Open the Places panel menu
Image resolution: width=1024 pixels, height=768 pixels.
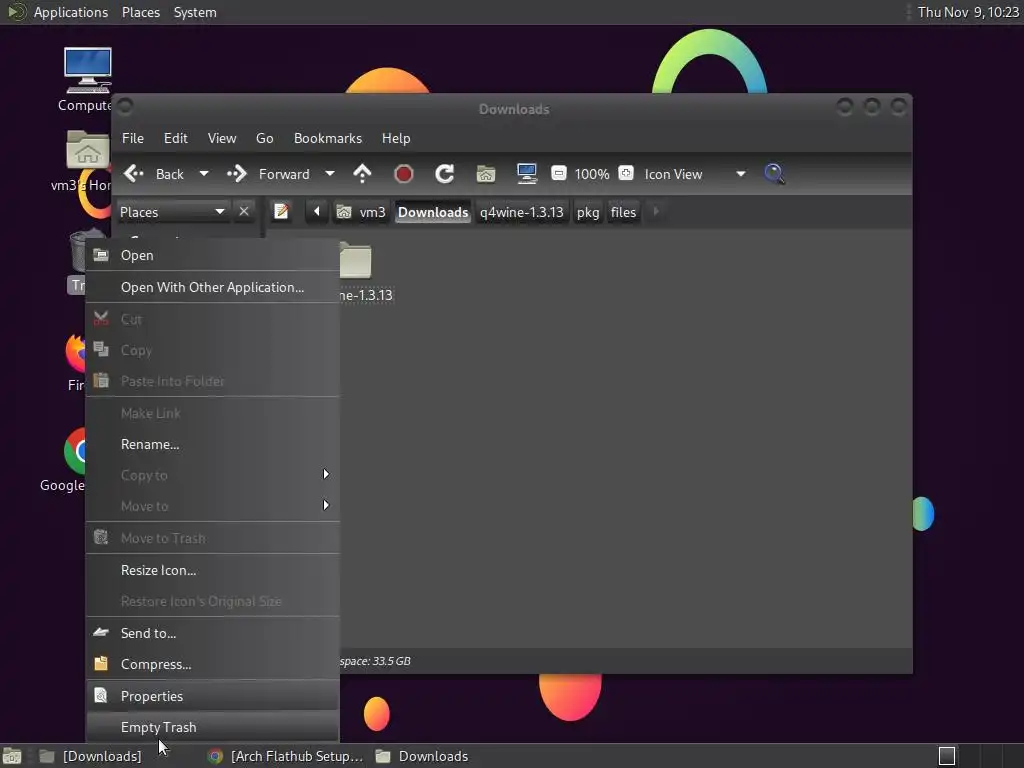click(x=140, y=12)
